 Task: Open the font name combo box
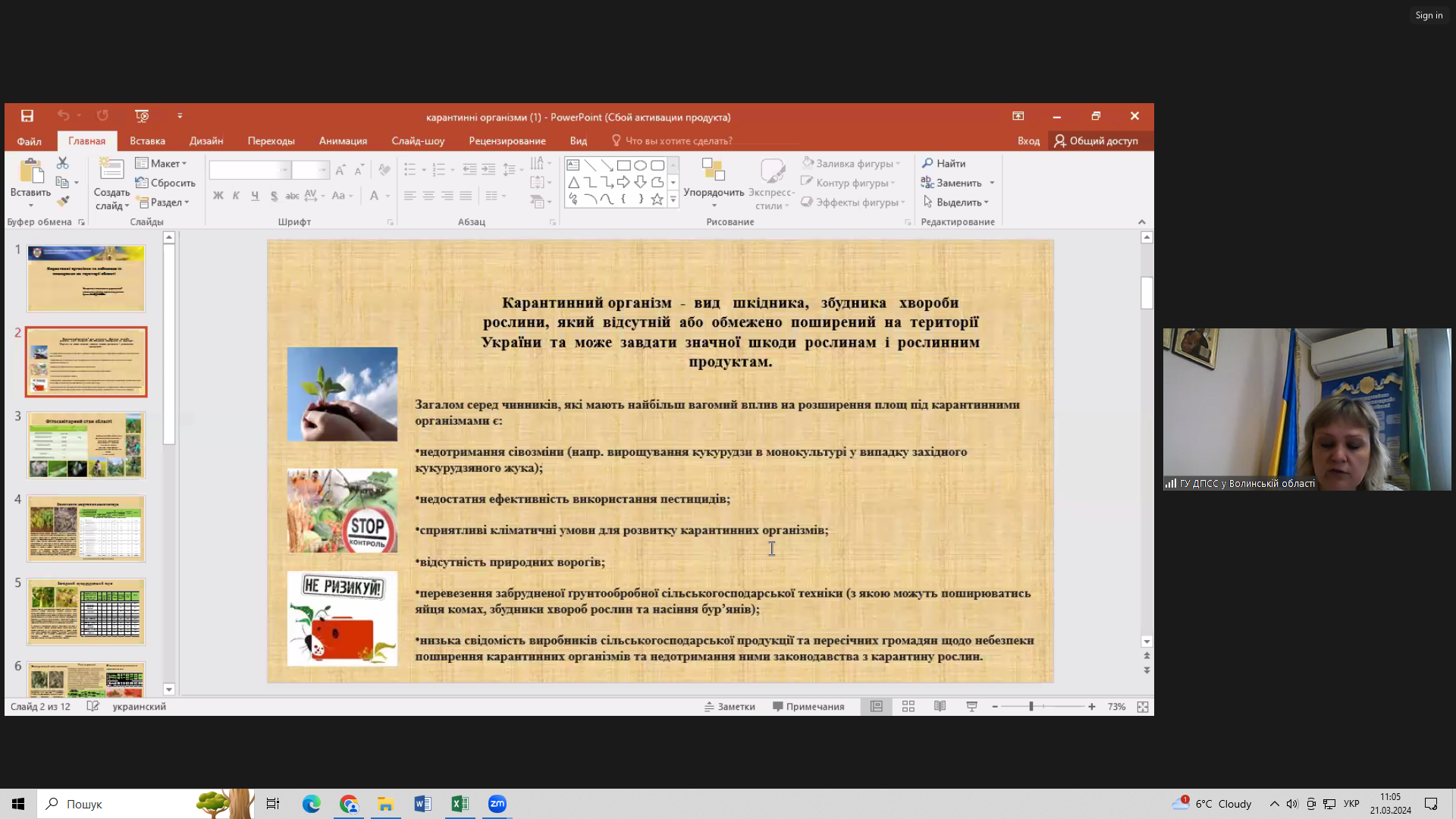tap(249, 170)
